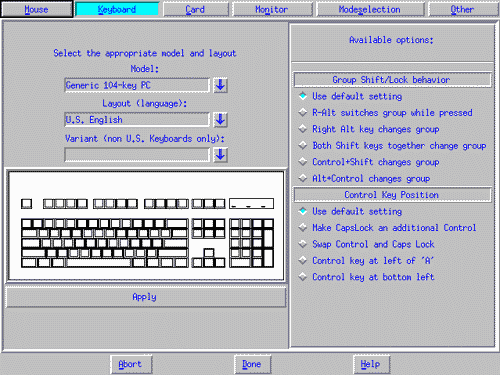Select R-Alt switches group while pressed
The height and width of the screenshot is (375, 500).
[x=386, y=113]
